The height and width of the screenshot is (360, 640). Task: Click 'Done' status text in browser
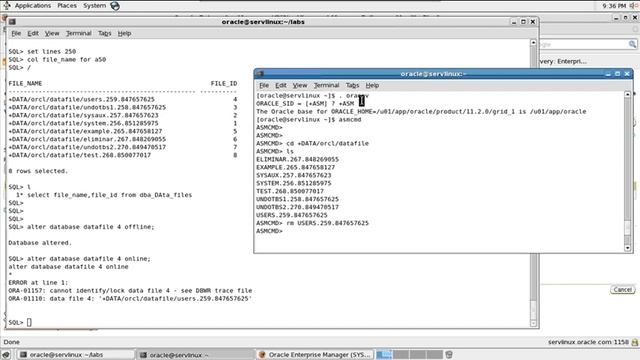pos(11,342)
